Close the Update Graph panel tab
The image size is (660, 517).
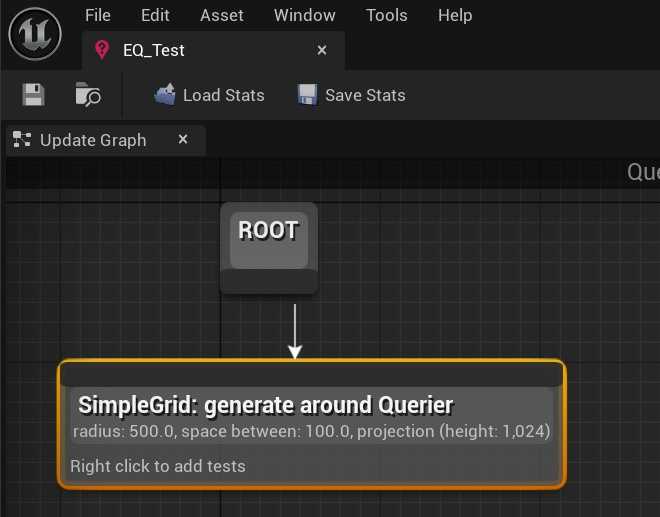coord(183,140)
